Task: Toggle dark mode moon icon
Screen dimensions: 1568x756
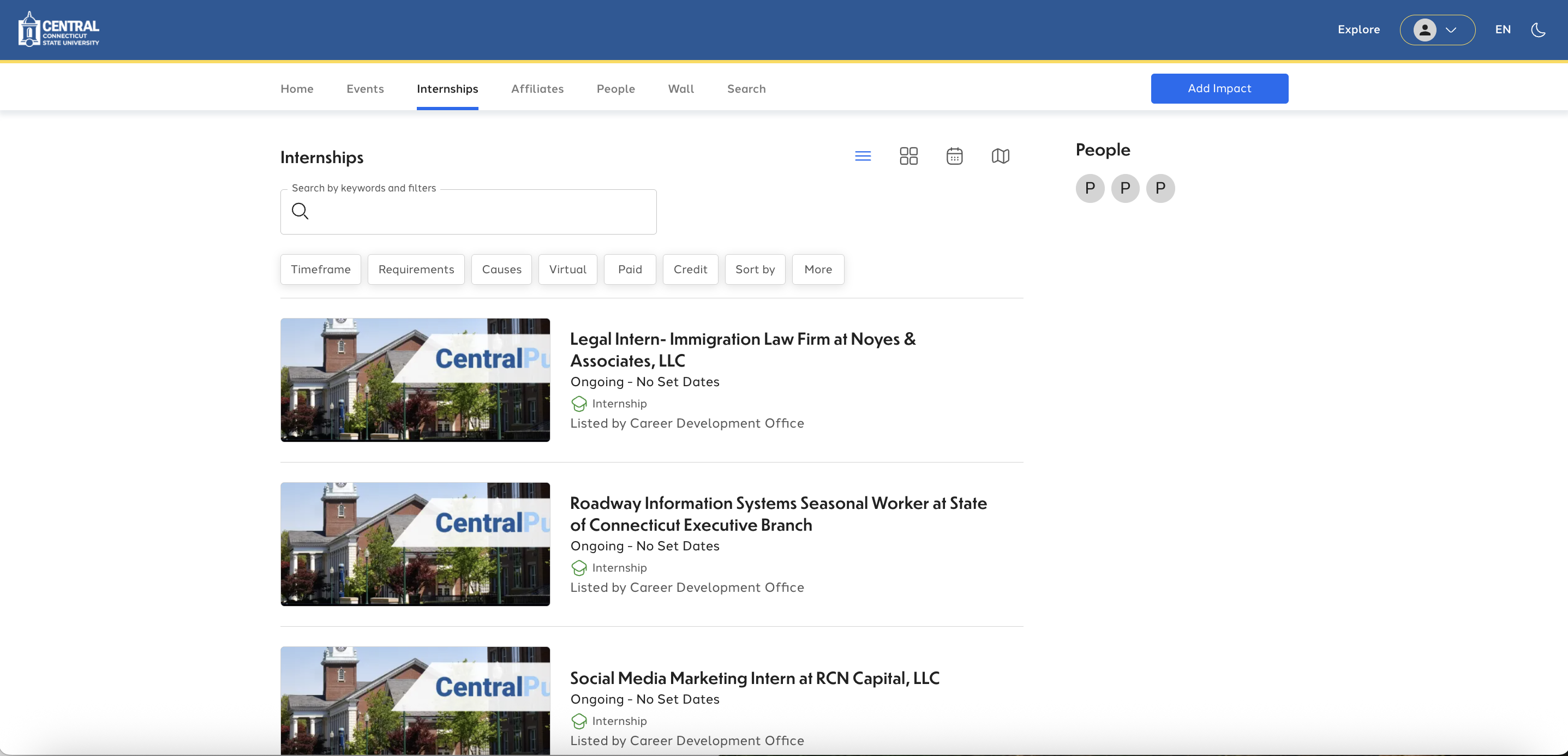Action: [1537, 30]
